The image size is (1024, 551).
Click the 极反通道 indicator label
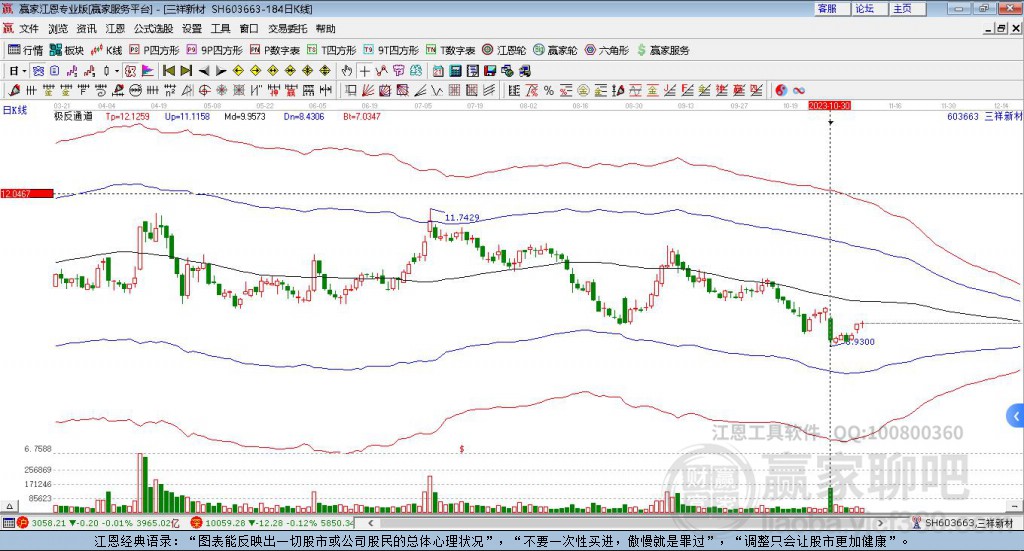click(73, 116)
